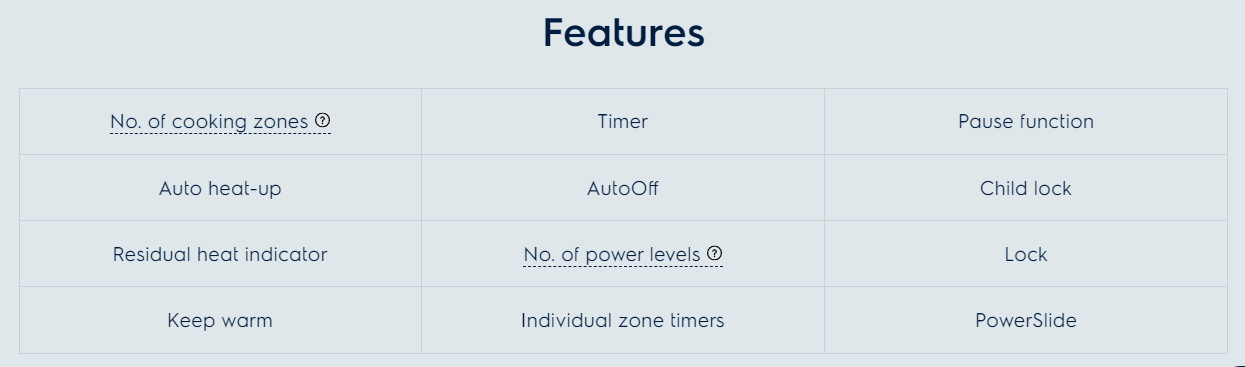1245x367 pixels.
Task: Select the Pause function cell
Action: tap(1026, 122)
